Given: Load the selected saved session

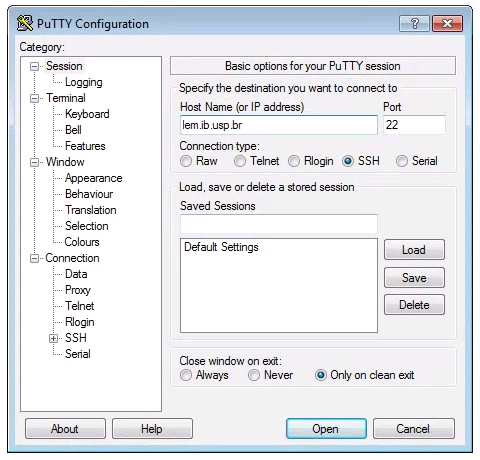Looking at the screenshot, I should point(414,250).
